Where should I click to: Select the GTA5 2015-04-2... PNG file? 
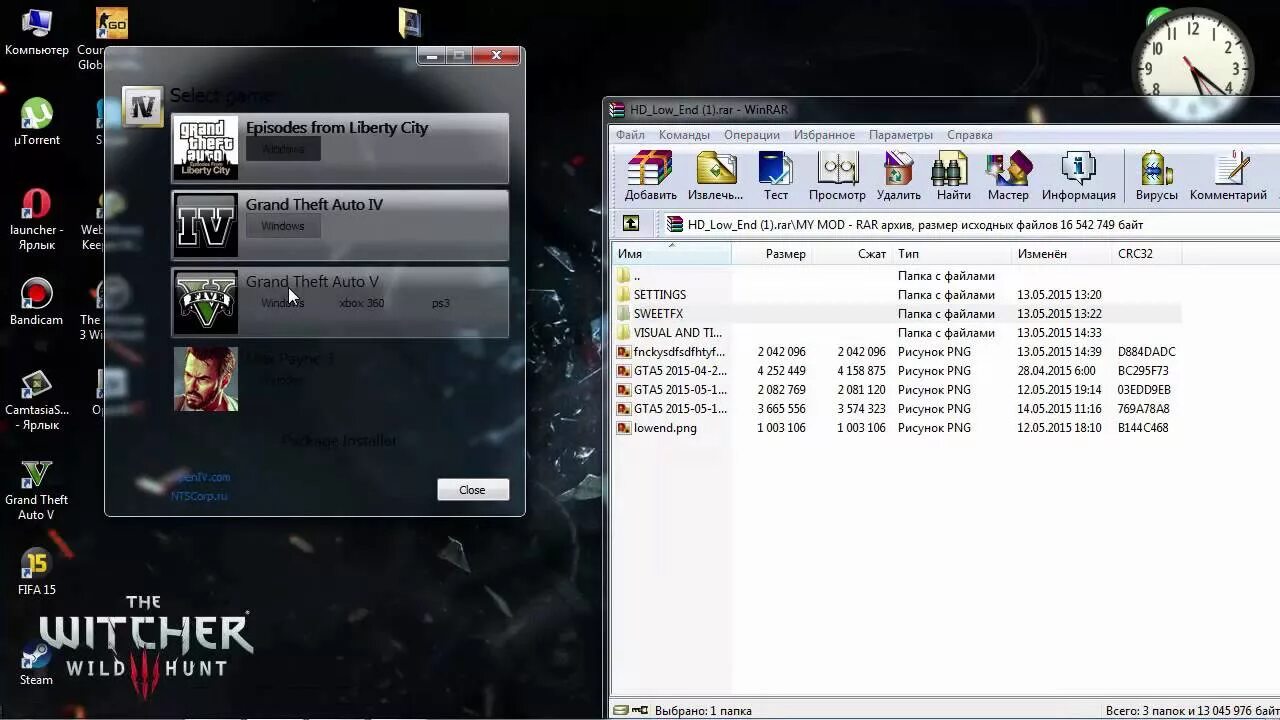pyautogui.click(x=897, y=371)
